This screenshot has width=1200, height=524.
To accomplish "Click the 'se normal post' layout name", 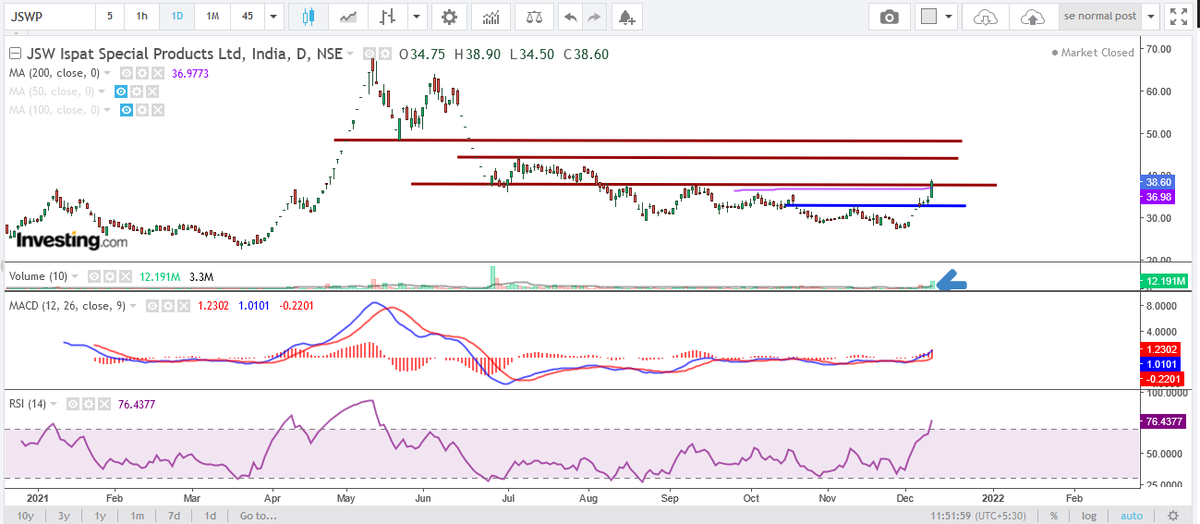I will [1100, 17].
